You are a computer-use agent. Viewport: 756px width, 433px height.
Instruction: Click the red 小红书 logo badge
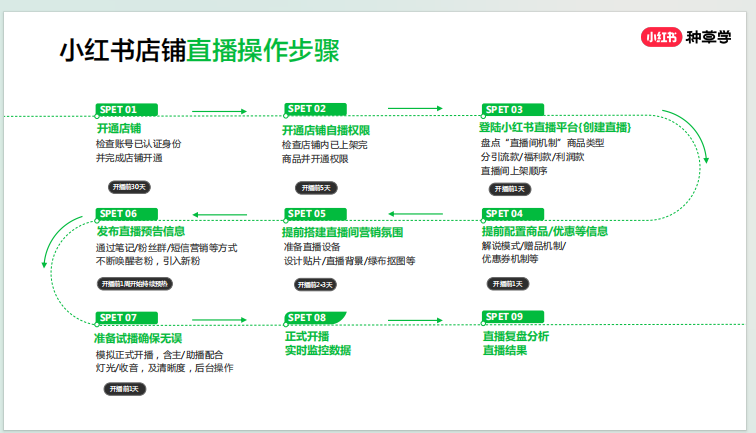coord(661,37)
